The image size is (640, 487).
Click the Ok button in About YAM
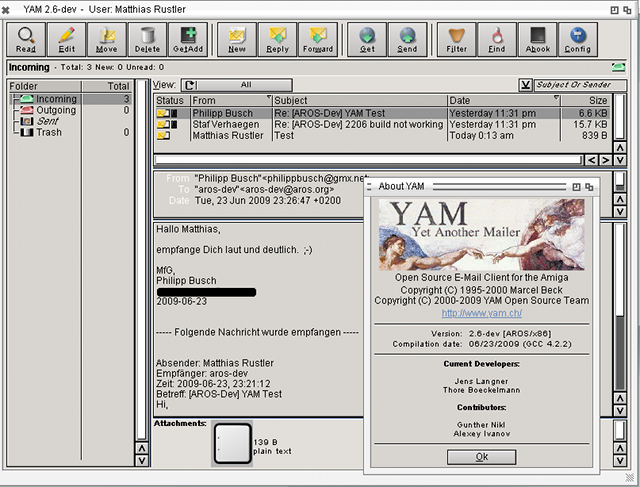(x=482, y=457)
